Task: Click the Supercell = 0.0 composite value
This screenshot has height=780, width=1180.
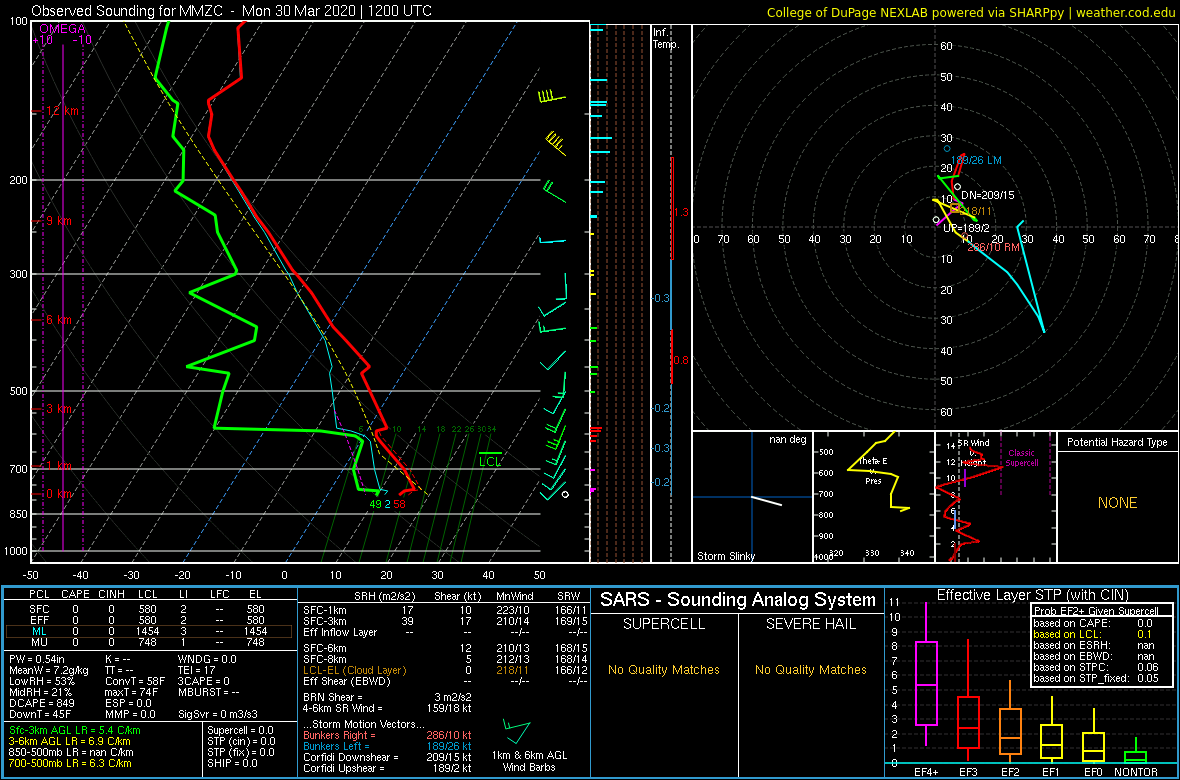Action: point(242,730)
